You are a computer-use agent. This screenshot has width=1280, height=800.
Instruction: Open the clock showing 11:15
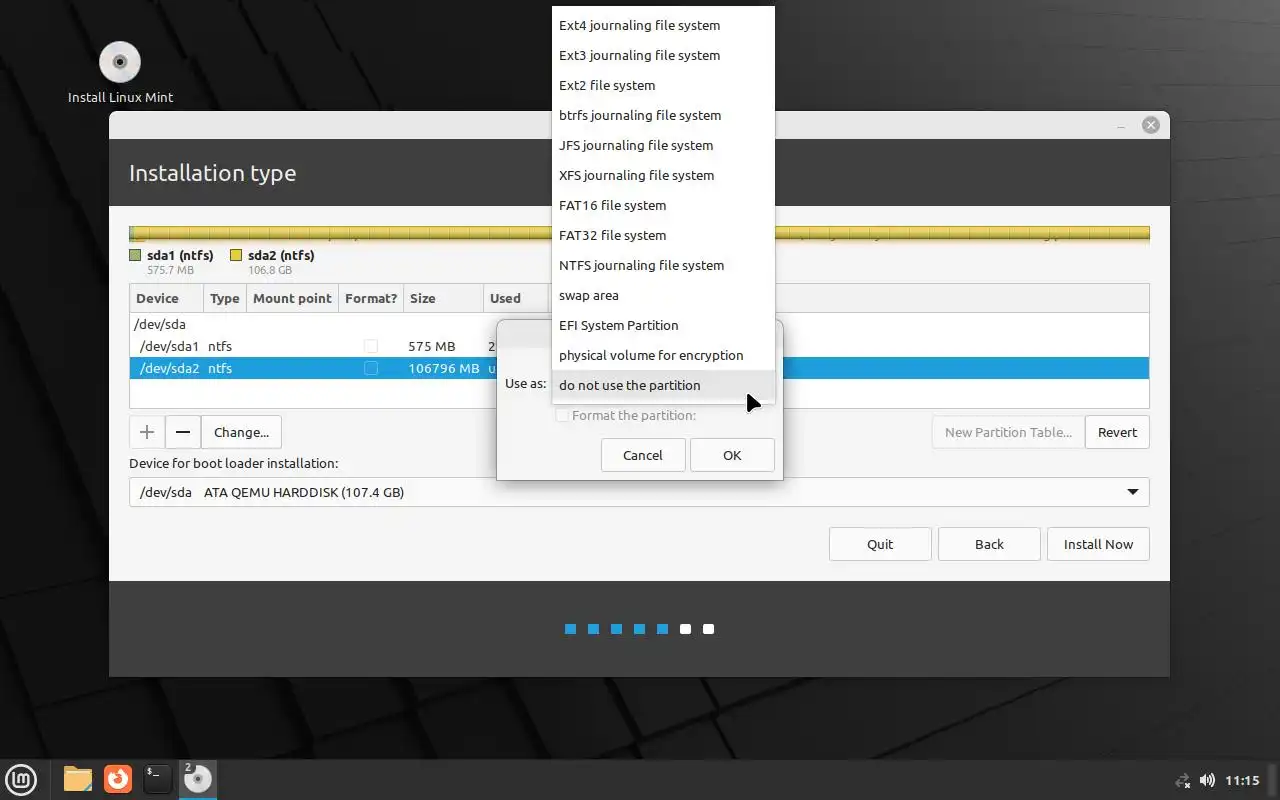[1242, 780]
